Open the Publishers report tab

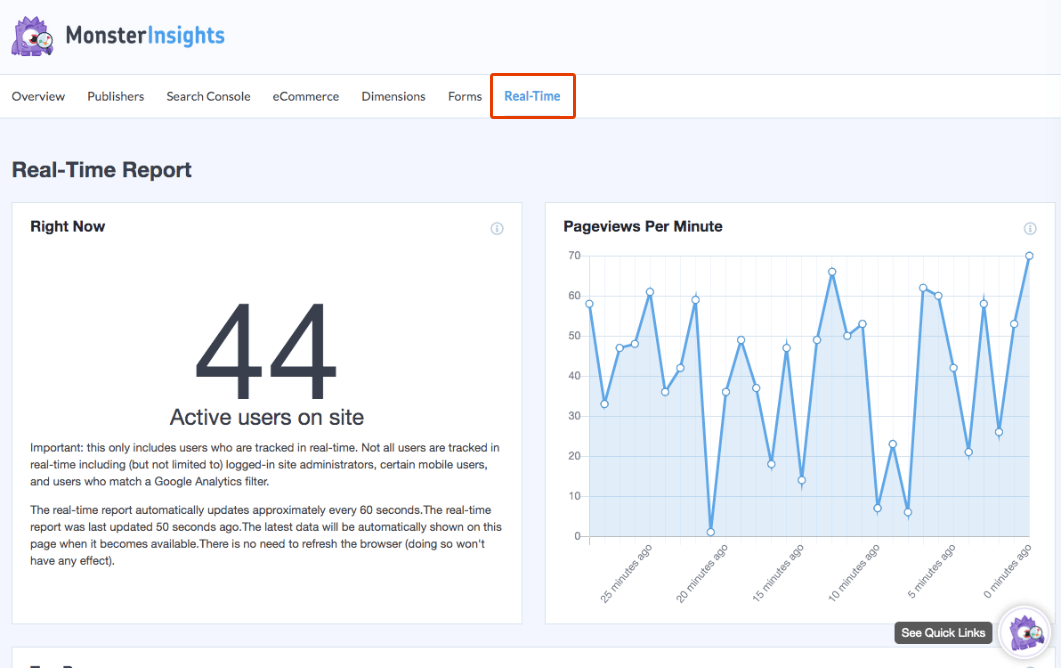pyautogui.click(x=115, y=96)
